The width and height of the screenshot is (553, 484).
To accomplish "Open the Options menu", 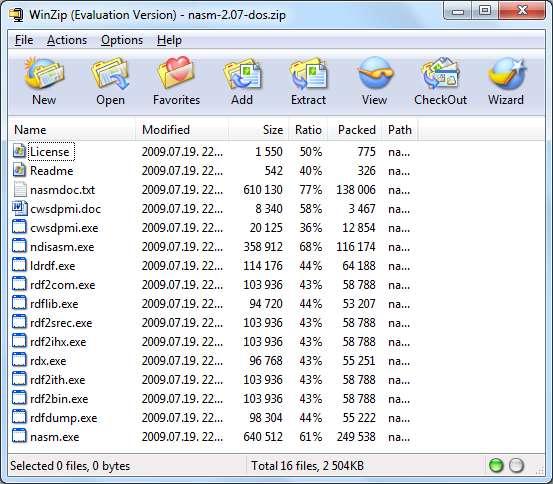I will coord(122,40).
